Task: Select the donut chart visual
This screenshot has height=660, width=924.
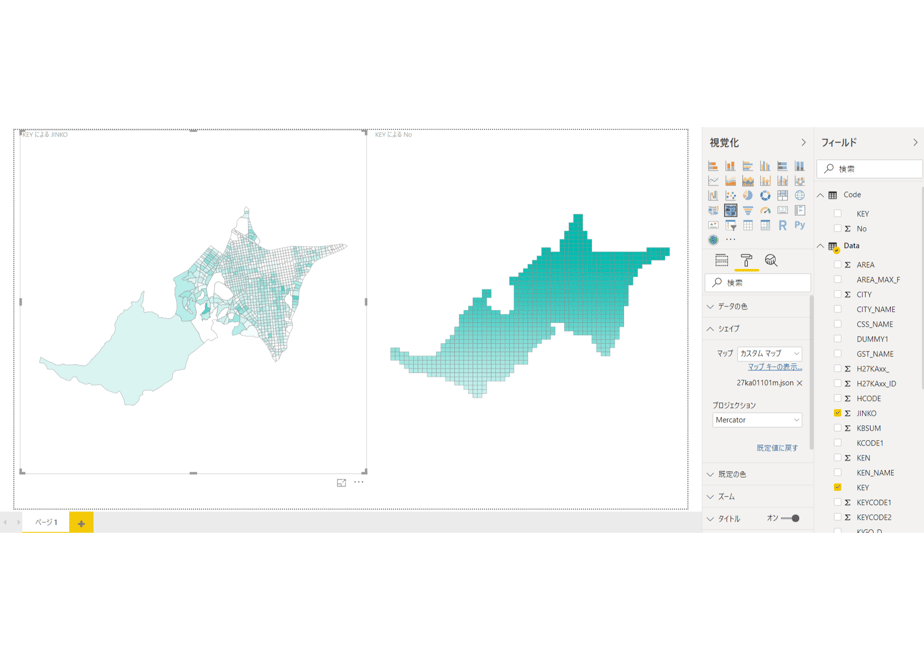Action: click(x=765, y=195)
